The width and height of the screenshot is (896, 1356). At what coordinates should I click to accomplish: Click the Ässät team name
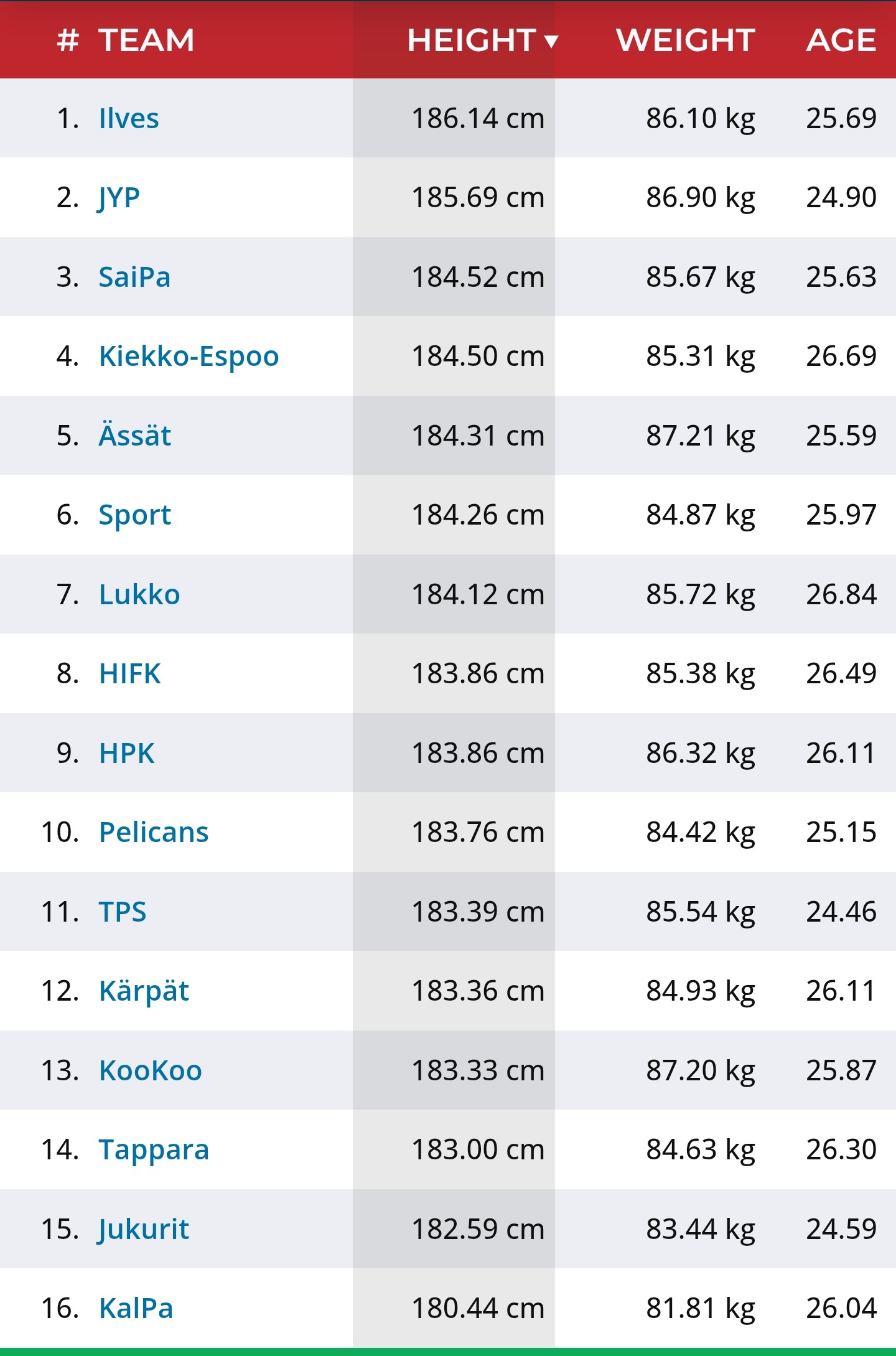[x=134, y=436]
